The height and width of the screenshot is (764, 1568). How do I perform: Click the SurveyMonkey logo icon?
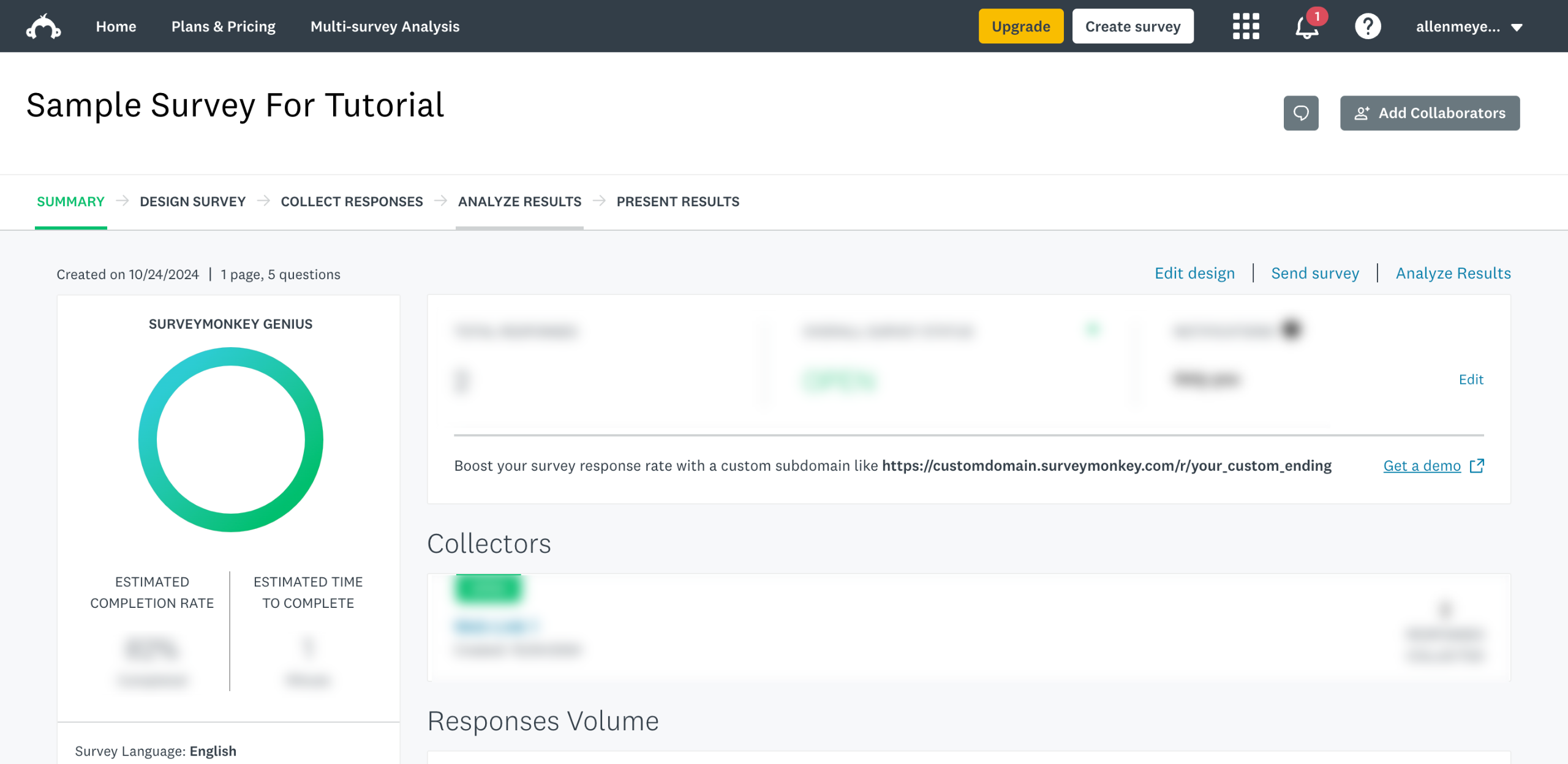click(43, 27)
